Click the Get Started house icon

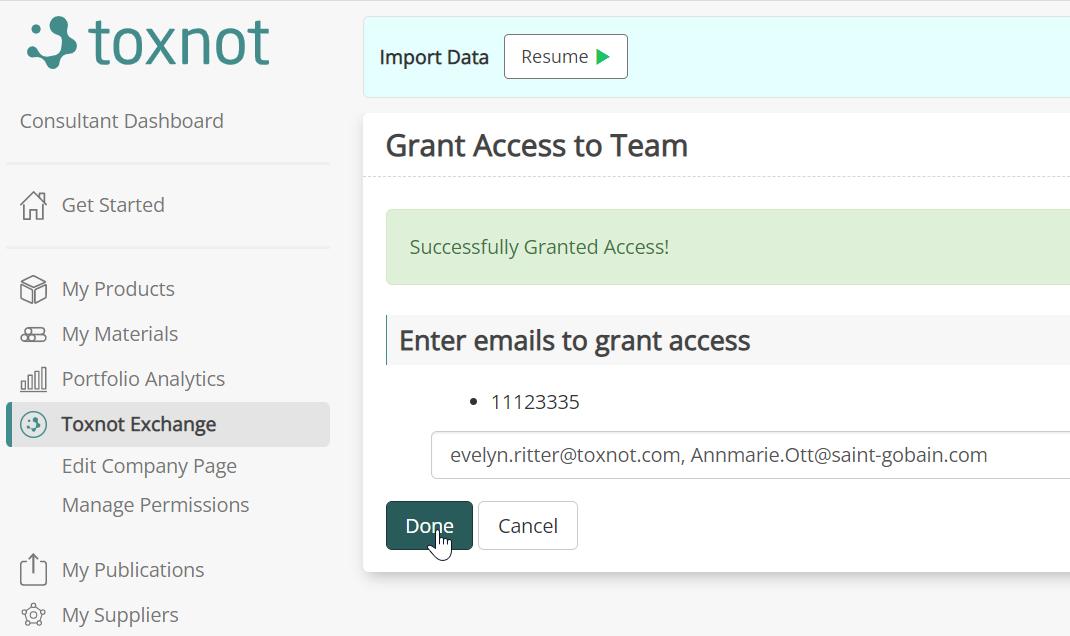[33, 205]
